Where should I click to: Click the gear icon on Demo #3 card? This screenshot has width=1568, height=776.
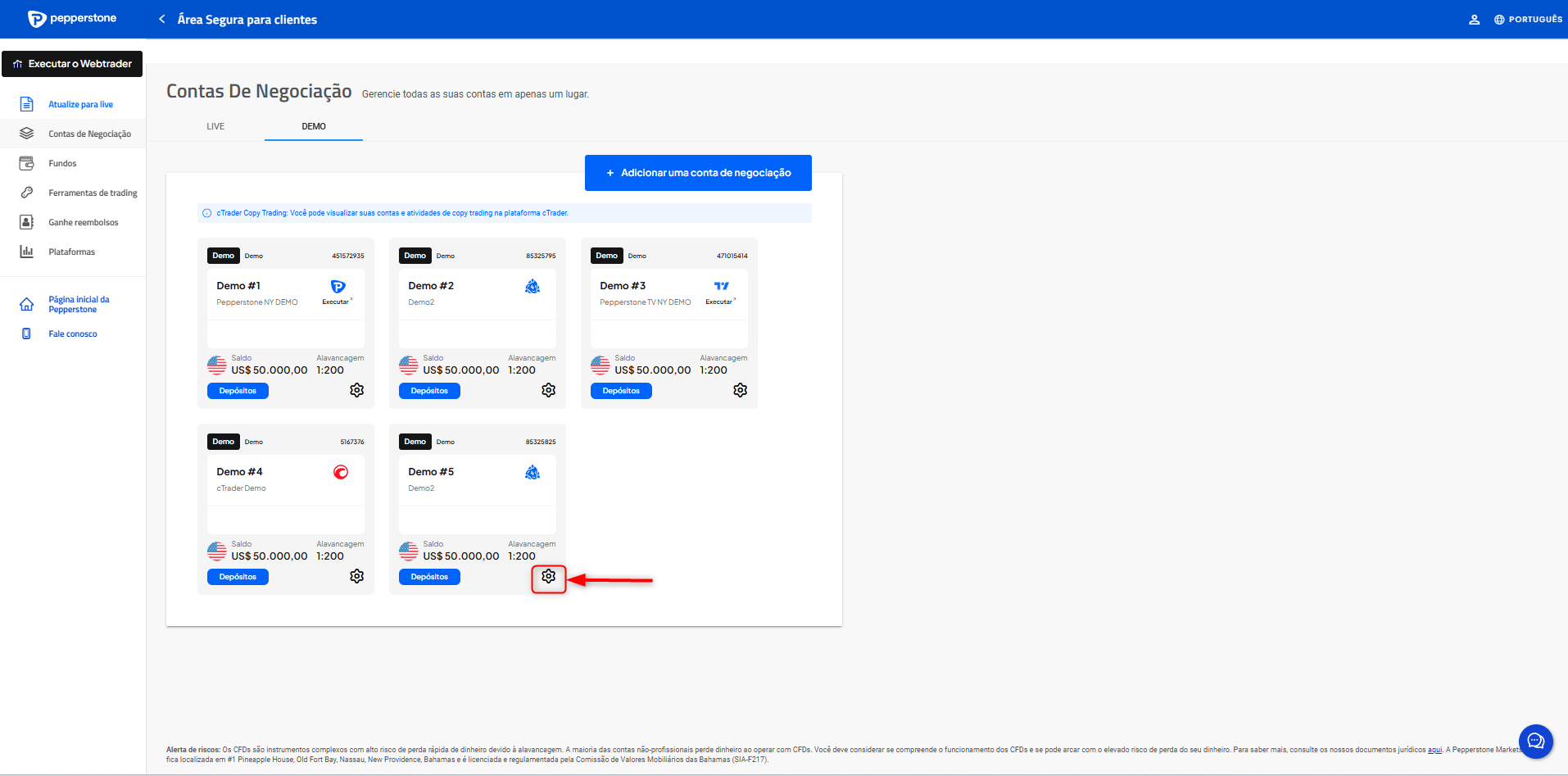click(x=740, y=391)
